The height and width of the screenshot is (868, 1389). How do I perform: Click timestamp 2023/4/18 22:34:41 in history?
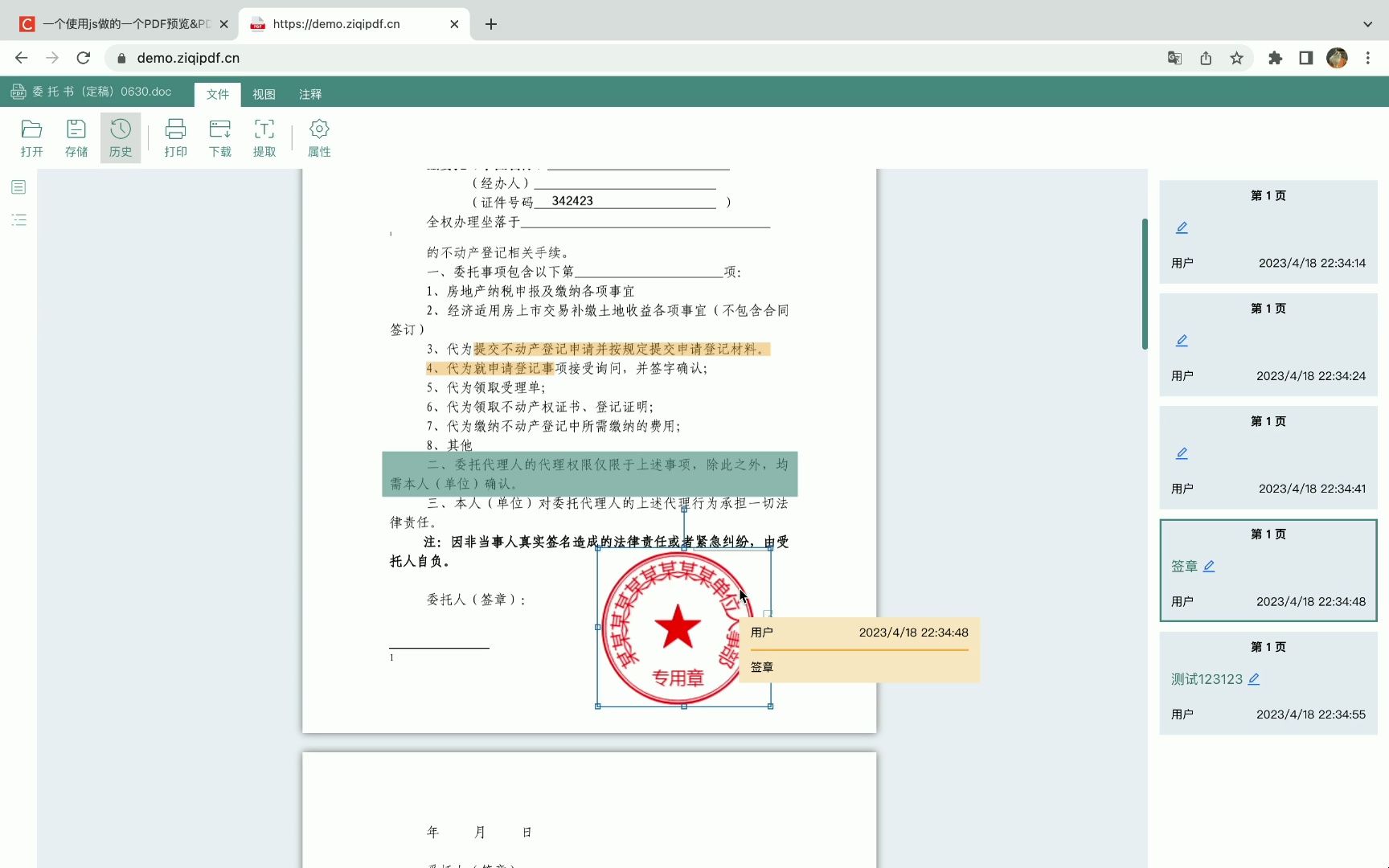(x=1312, y=489)
